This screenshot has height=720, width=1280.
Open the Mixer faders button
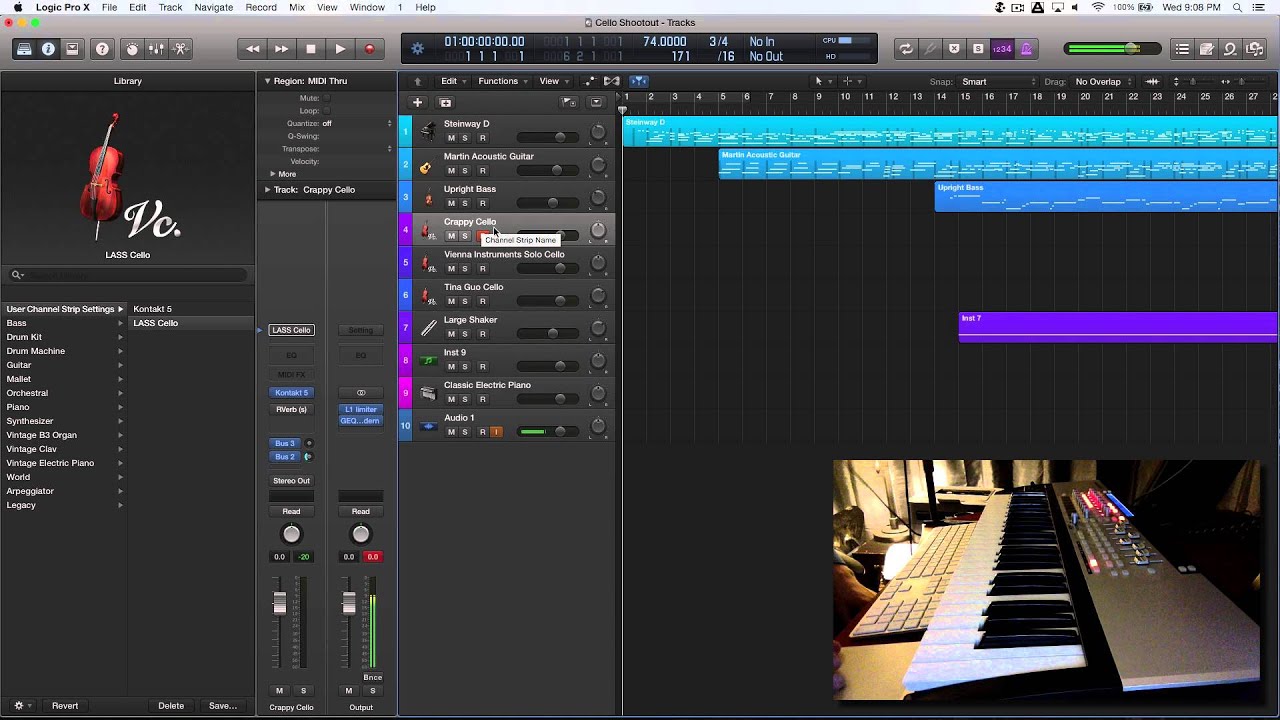[156, 49]
